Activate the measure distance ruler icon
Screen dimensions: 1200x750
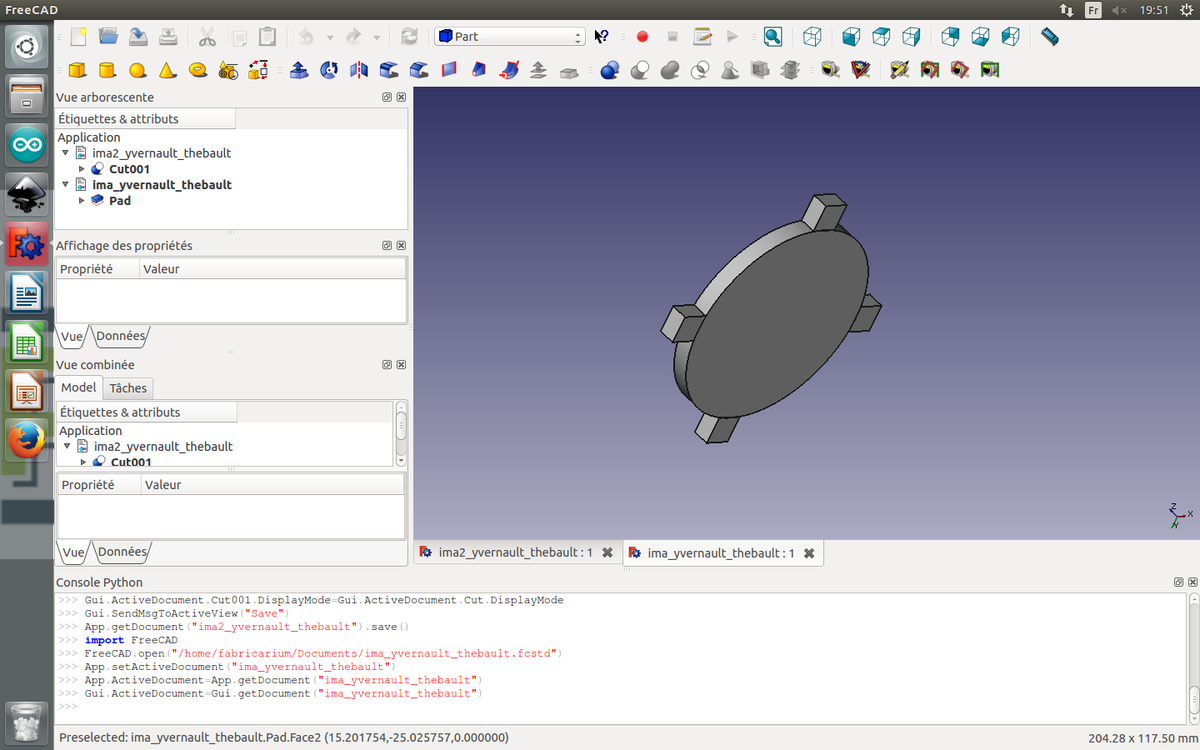tap(1048, 37)
